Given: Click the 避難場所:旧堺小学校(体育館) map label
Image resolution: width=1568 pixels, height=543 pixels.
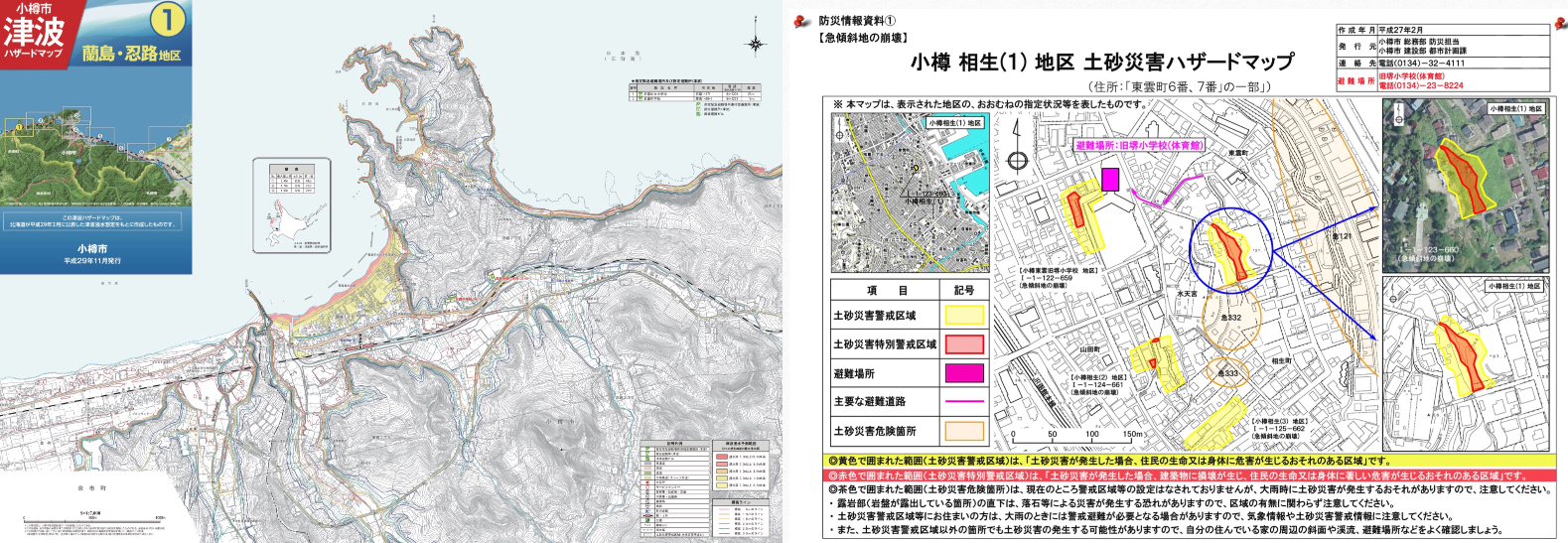Looking at the screenshot, I should pos(1138,145).
